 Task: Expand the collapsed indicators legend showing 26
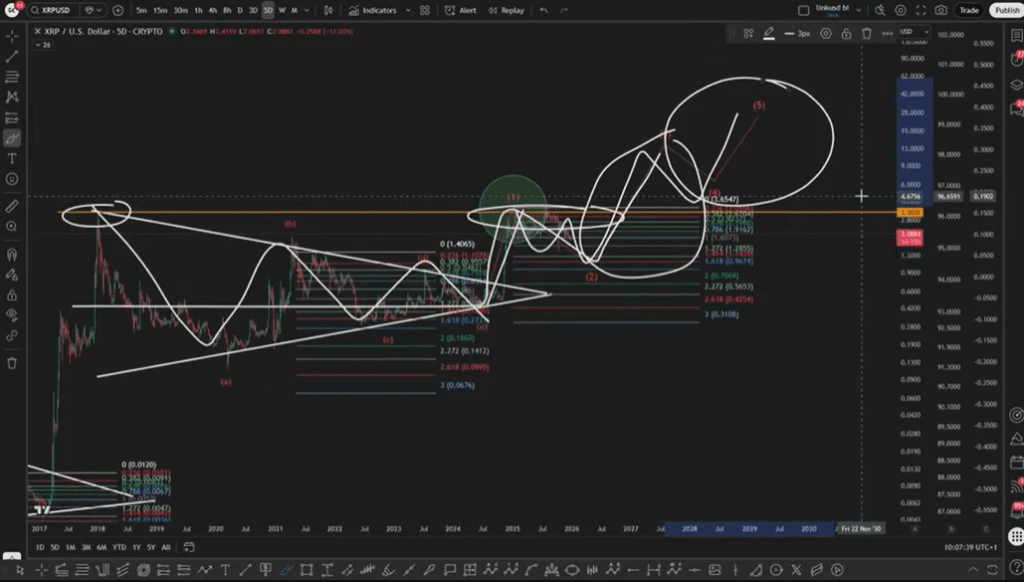pyautogui.click(x=43, y=45)
